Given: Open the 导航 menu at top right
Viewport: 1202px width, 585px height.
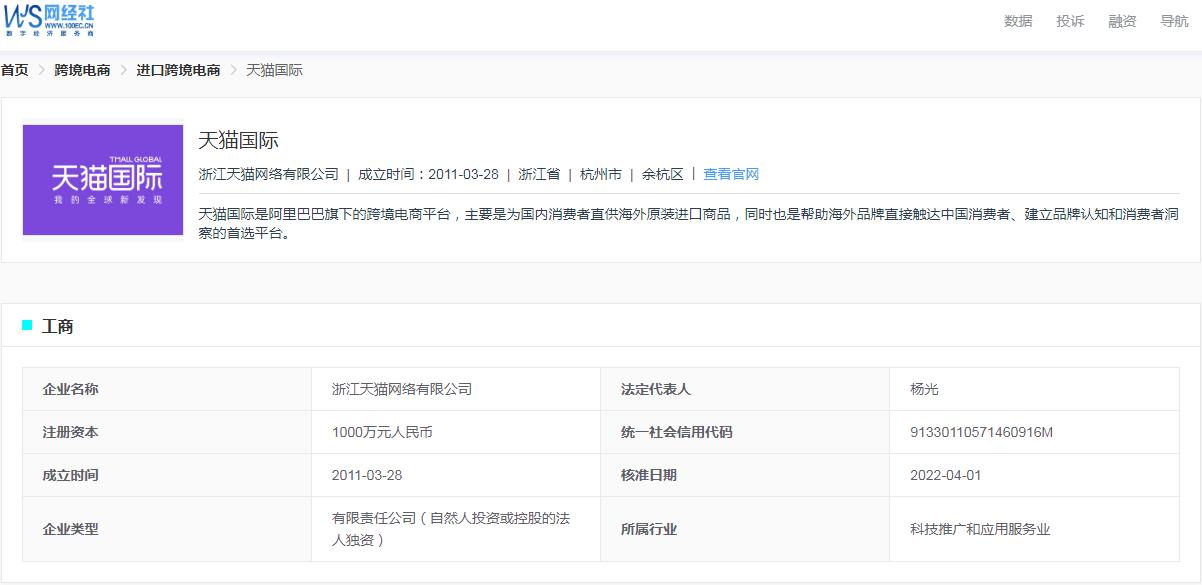Looking at the screenshot, I should coord(1172,20).
